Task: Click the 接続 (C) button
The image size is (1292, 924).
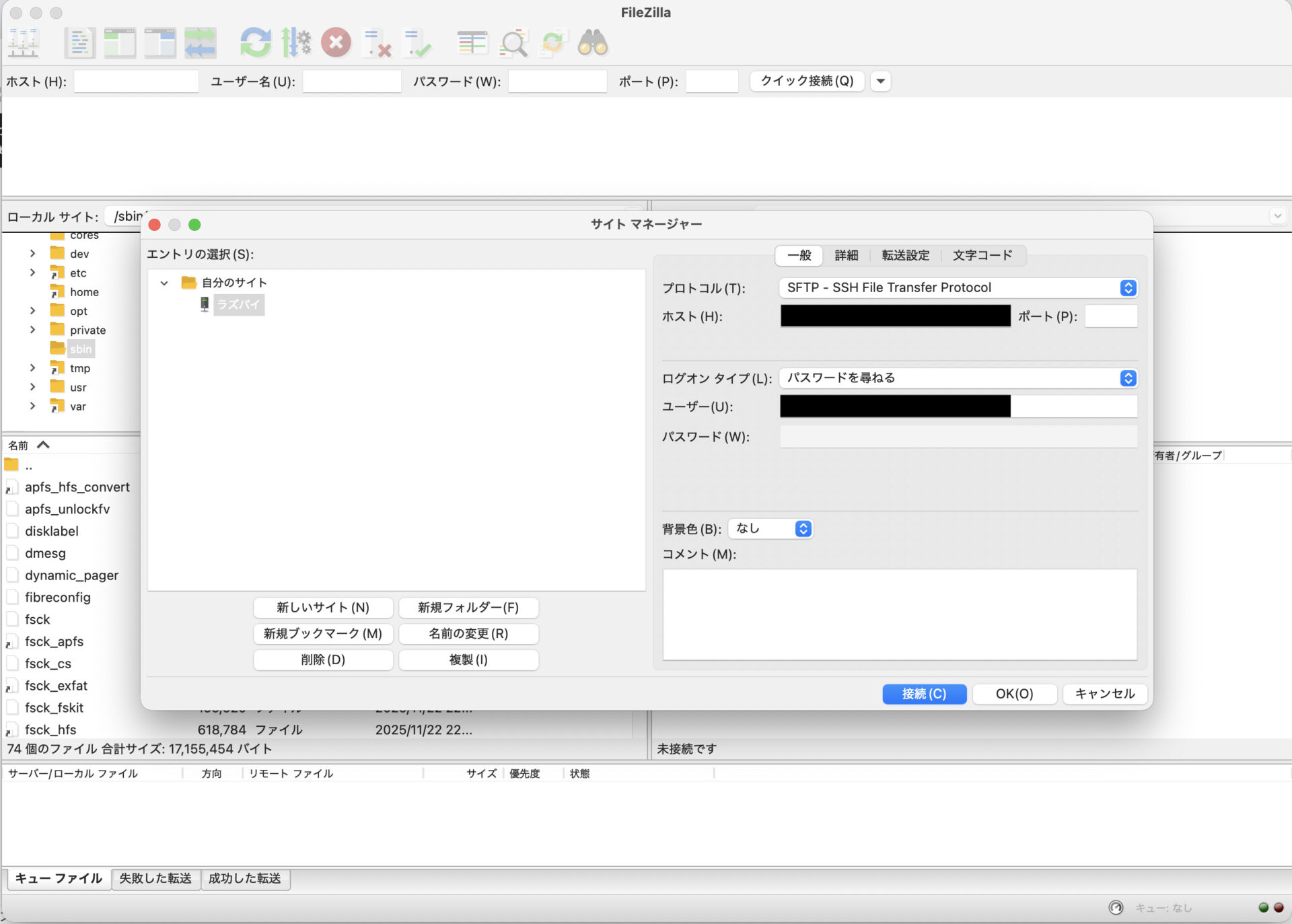Action: [x=925, y=694]
